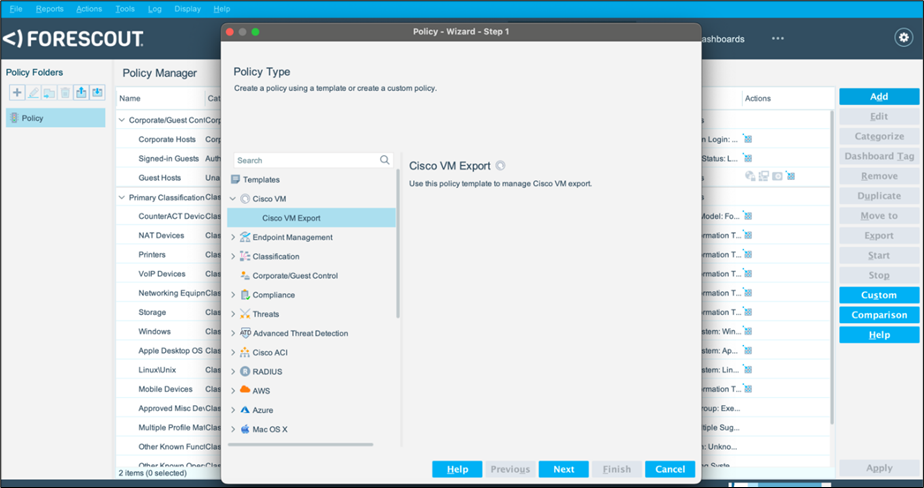924x488 pixels.
Task: Expand the Cisco ACI node
Action: (233, 352)
